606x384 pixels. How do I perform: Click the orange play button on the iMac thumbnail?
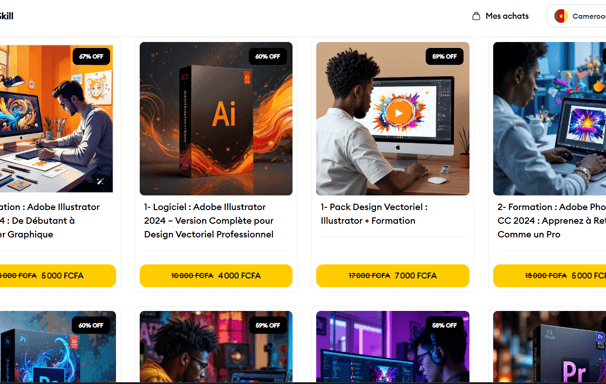[x=398, y=113]
